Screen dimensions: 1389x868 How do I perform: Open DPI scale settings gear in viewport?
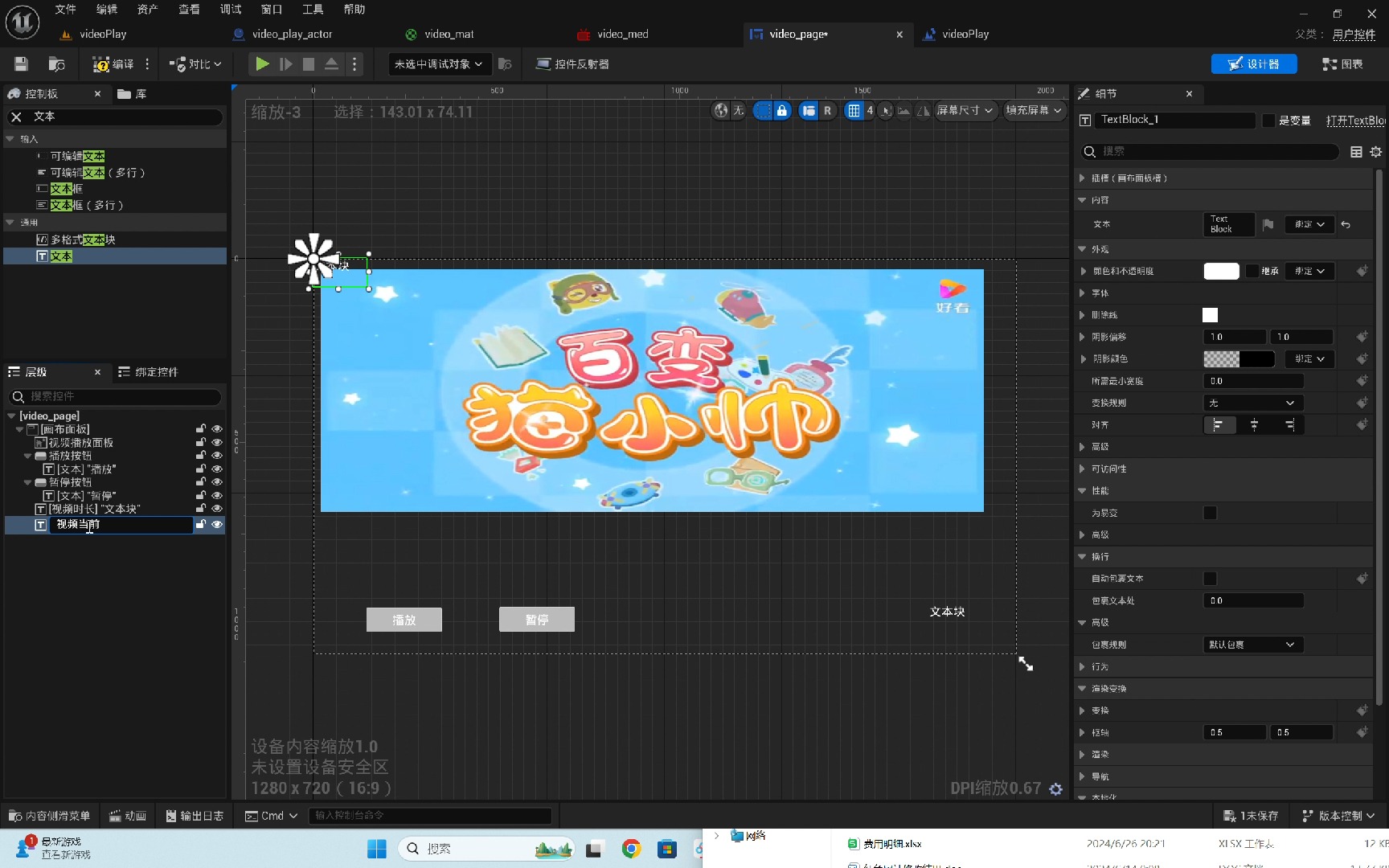(x=1056, y=789)
